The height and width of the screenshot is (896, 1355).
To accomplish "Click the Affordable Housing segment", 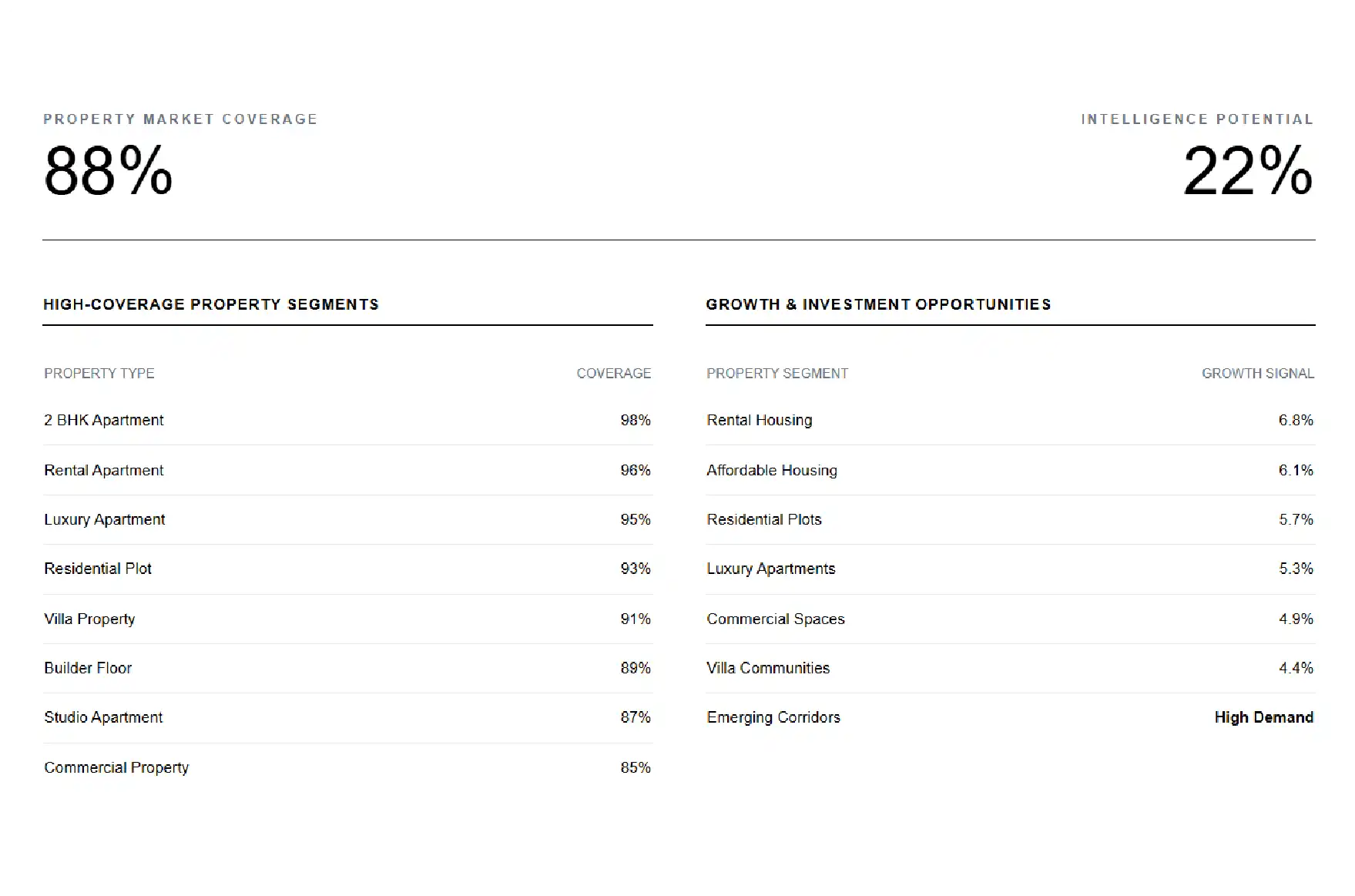I will point(1011,470).
